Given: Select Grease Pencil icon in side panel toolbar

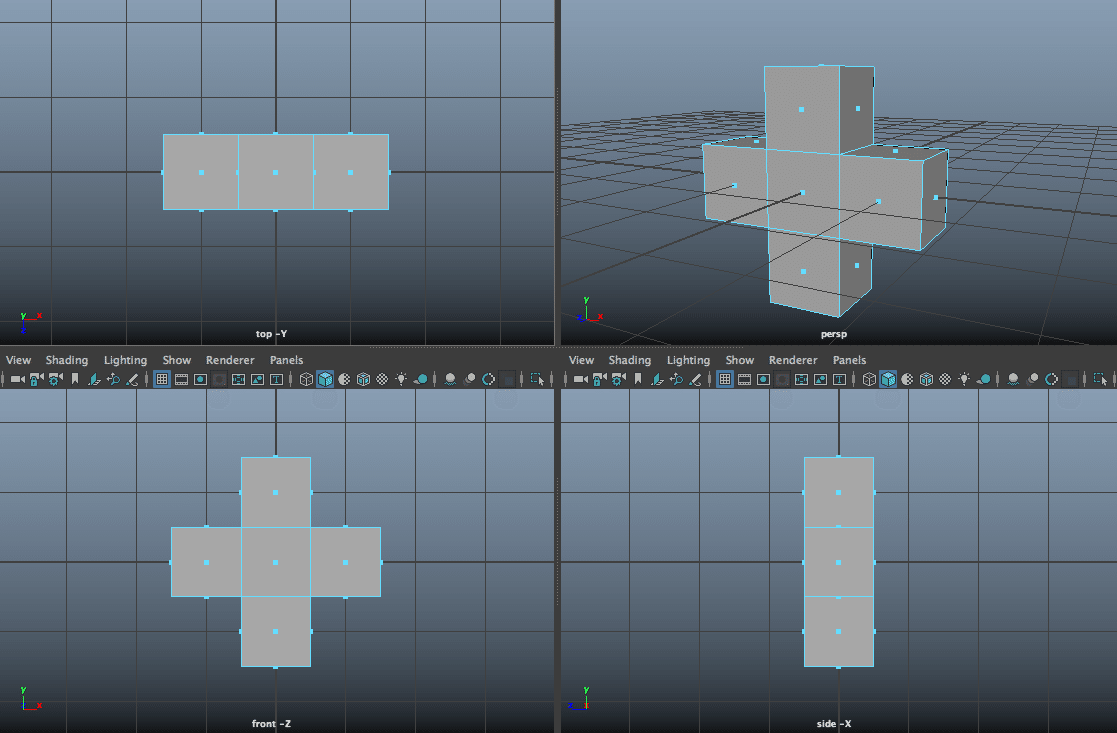Looking at the screenshot, I should [x=695, y=379].
